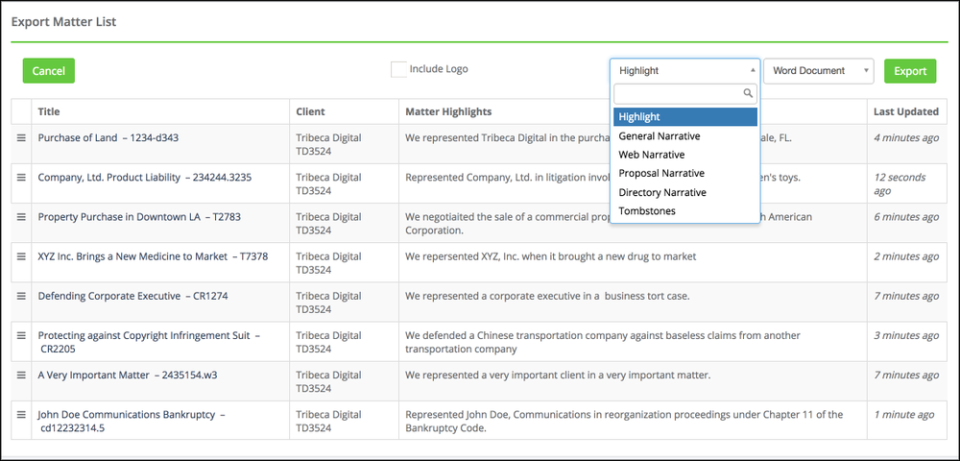Click drag handle for Company, Ltd. Product Liability row
The width and height of the screenshot is (960, 461).
21,177
